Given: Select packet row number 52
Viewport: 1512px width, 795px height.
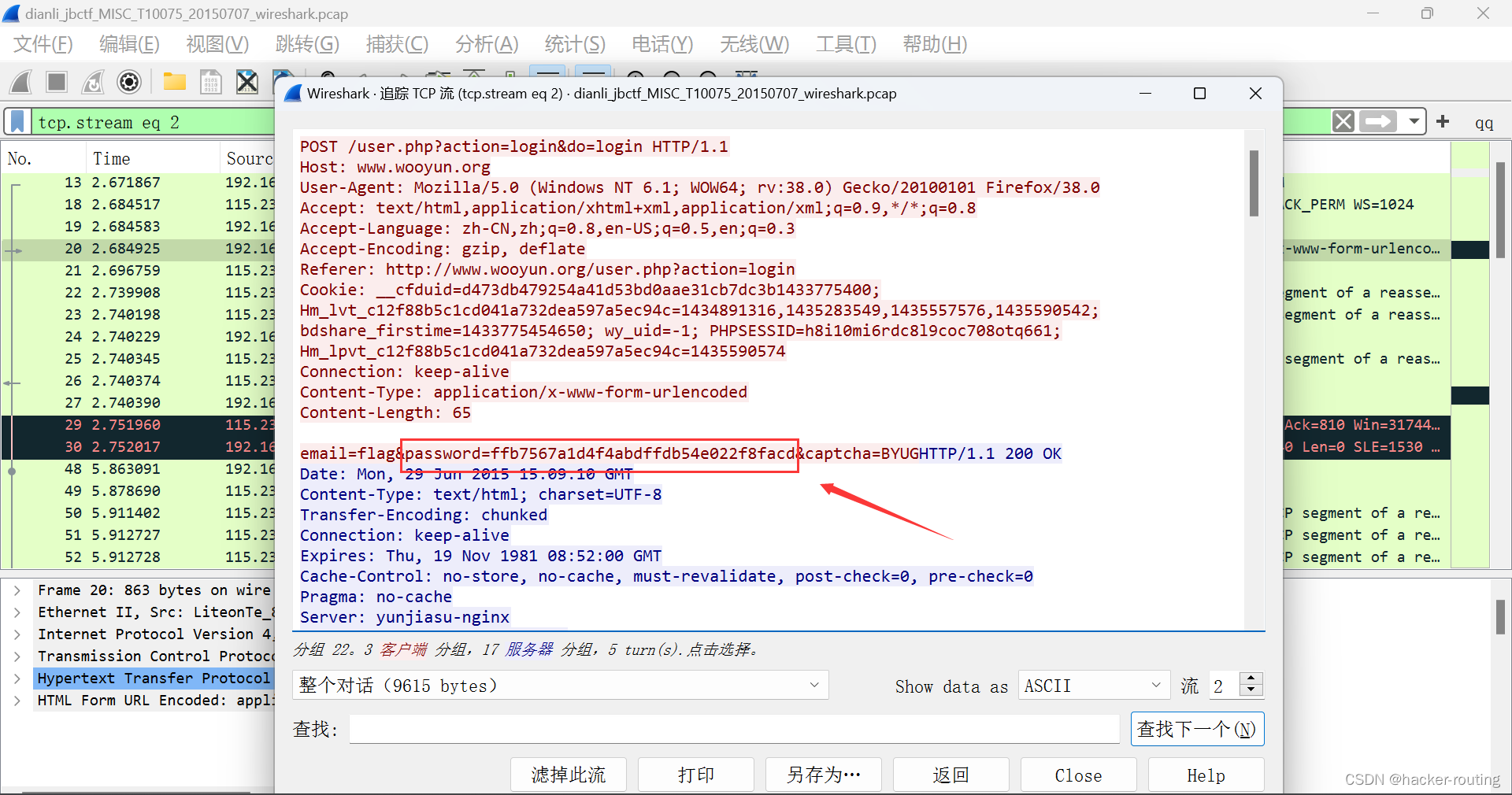Looking at the screenshot, I should 138,556.
